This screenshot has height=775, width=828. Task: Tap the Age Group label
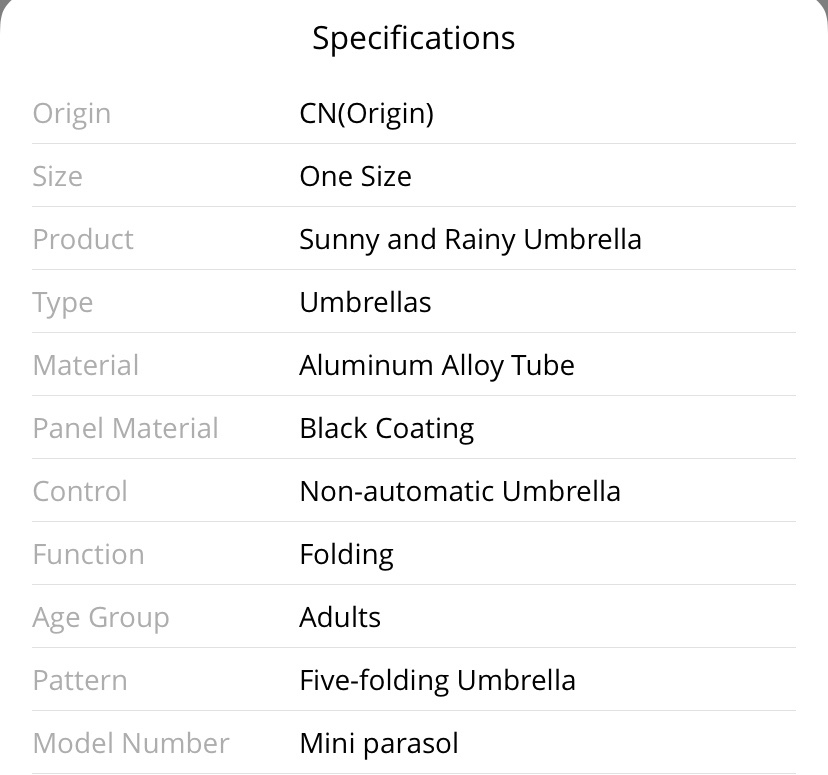tap(101, 618)
